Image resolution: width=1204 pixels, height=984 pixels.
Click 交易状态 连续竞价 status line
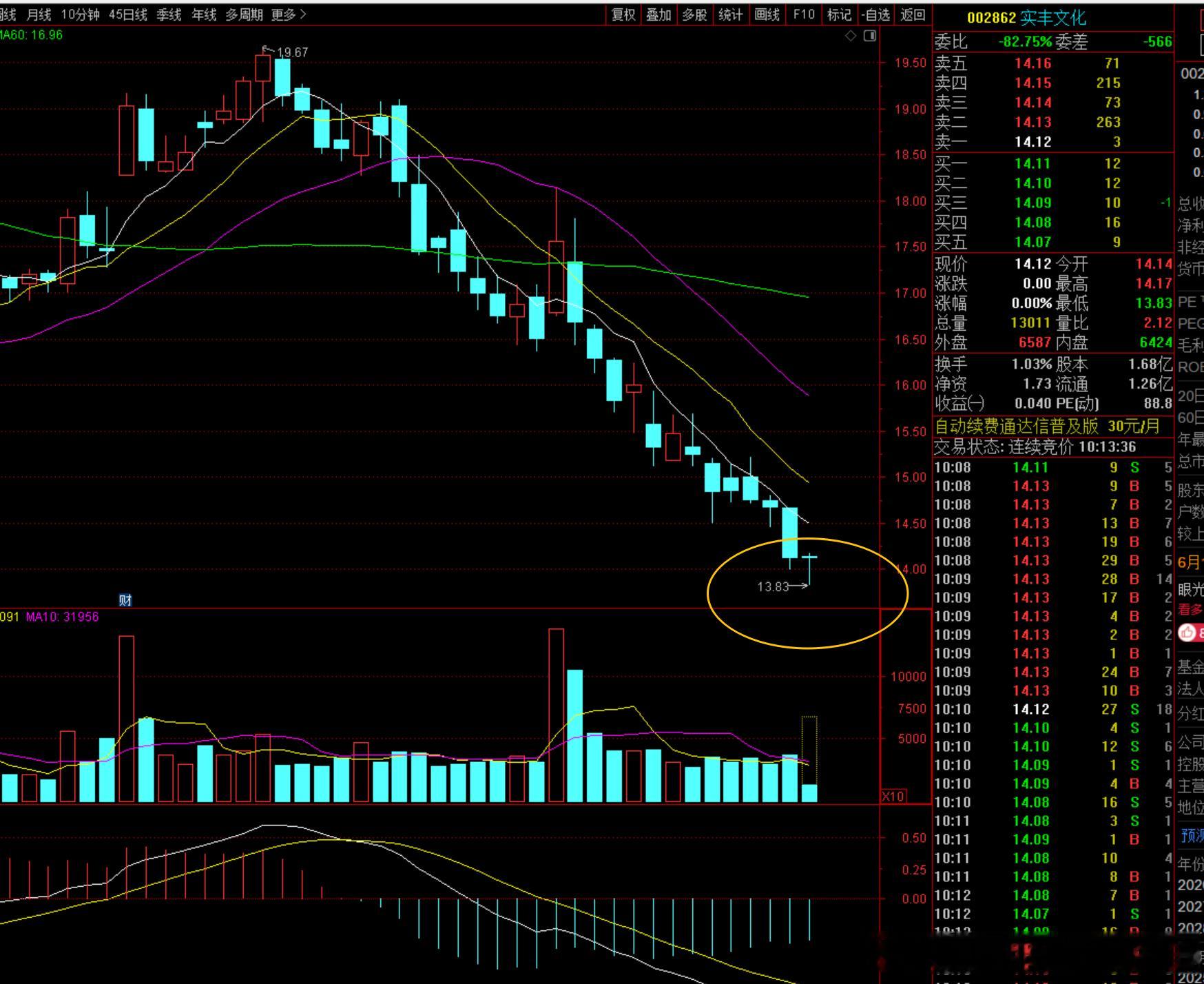pyautogui.click(x=1035, y=447)
